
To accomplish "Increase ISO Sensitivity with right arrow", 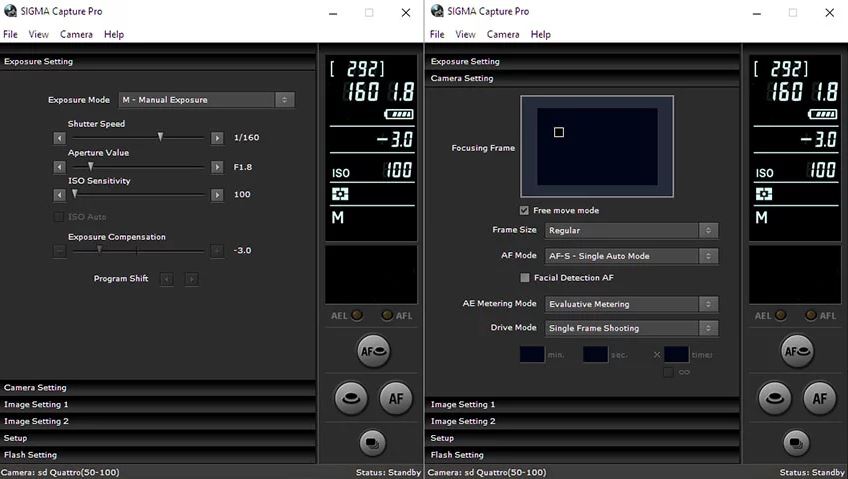I will tap(217, 195).
